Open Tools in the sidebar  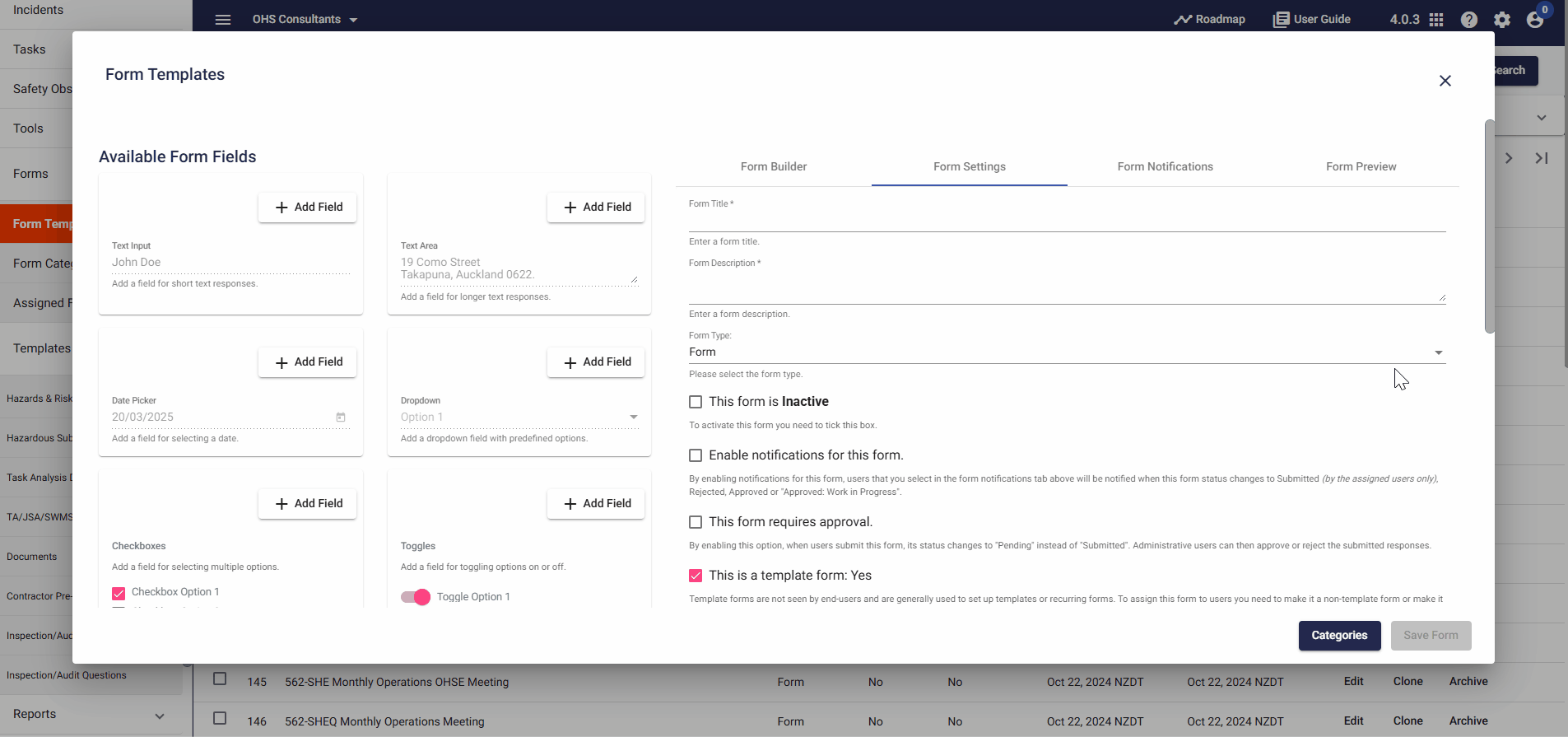pos(28,128)
